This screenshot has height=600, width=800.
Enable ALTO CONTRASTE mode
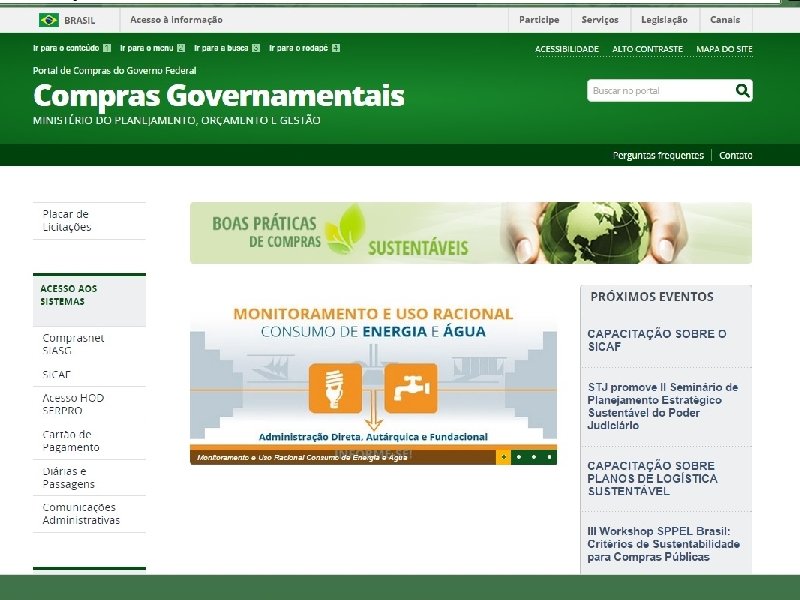[647, 49]
